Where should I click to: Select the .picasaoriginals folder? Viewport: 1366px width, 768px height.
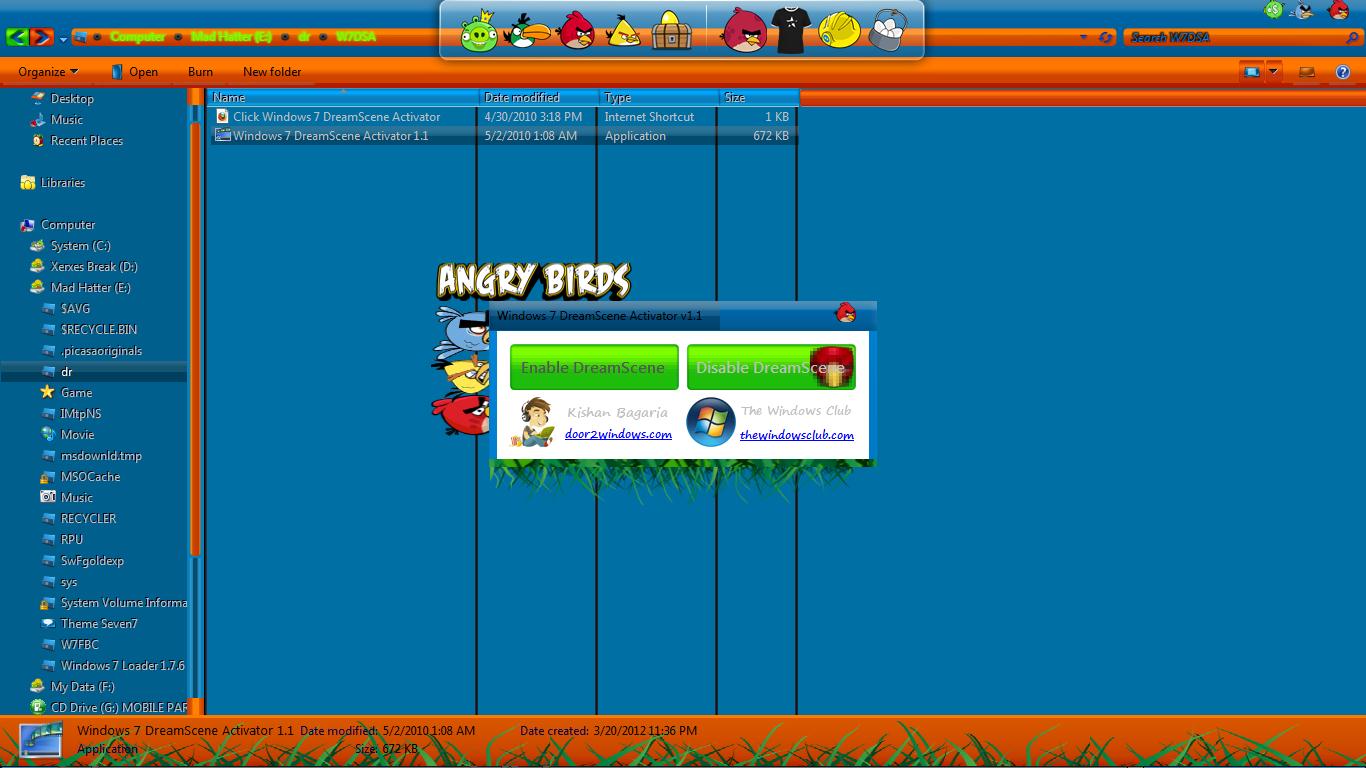click(x=101, y=351)
